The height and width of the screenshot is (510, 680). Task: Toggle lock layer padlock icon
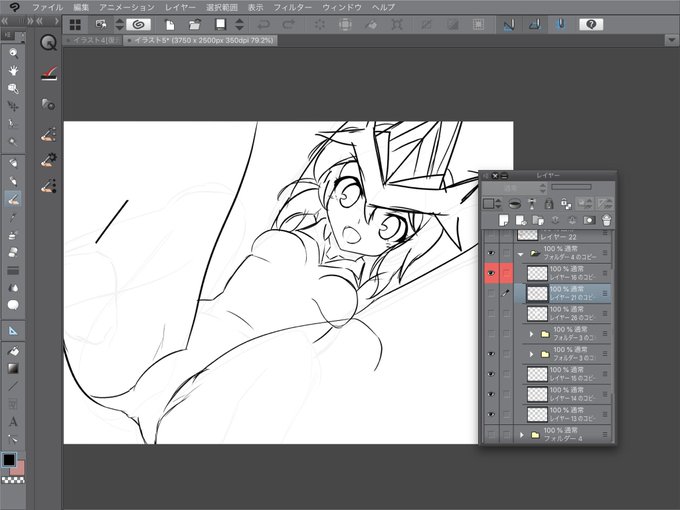549,203
